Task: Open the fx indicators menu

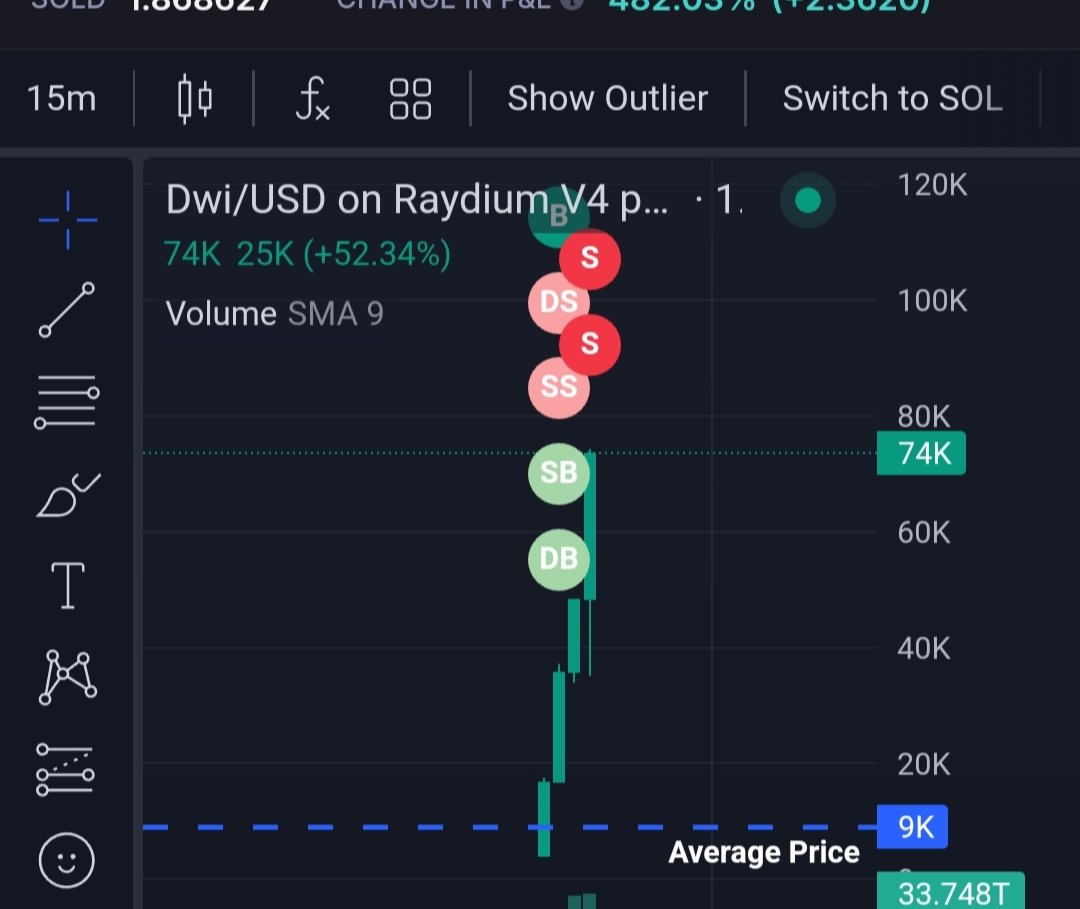Action: 312,98
